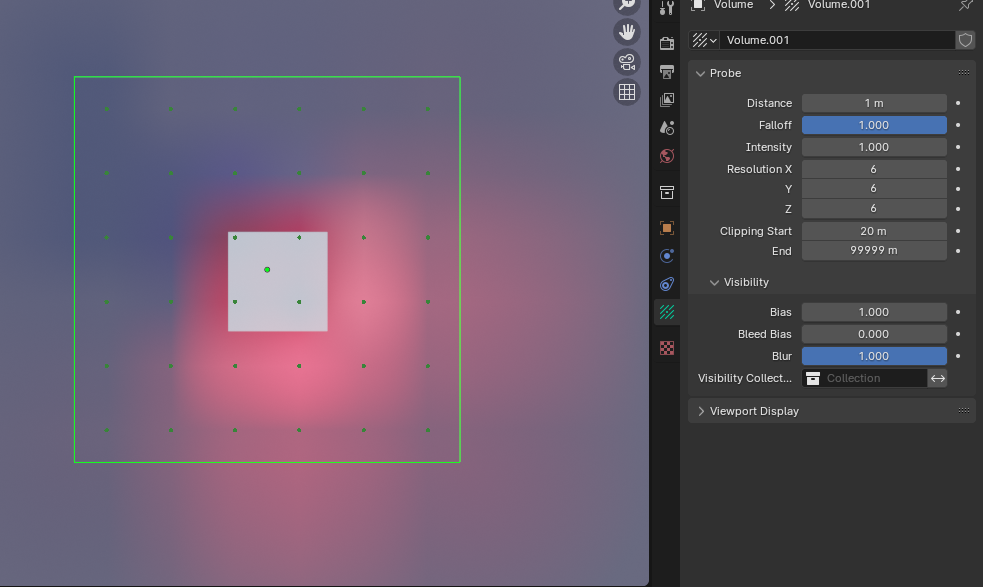Screen dimensions: 983x587
Task: Select the probe origin dot in viewport
Action: point(267,270)
